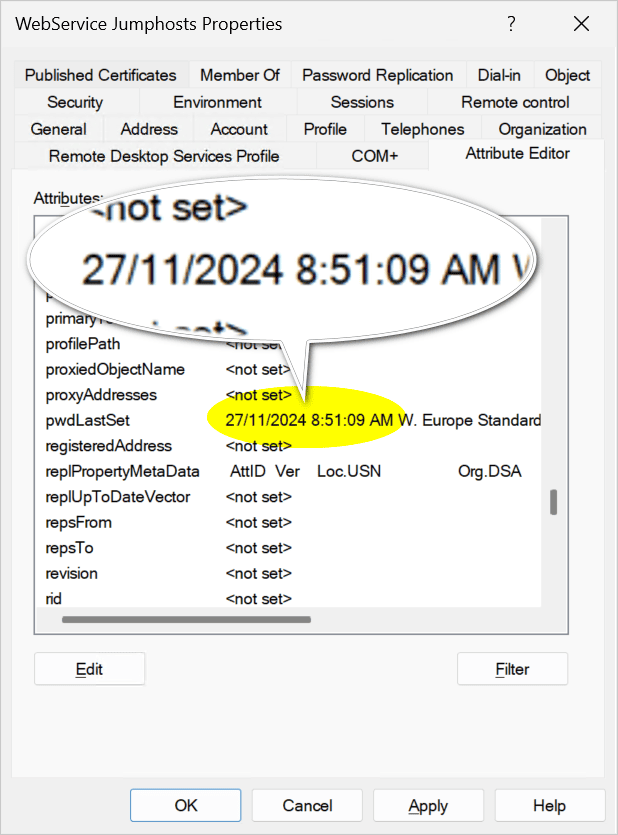
Task: Open the Remote control tab
Action: click(515, 102)
